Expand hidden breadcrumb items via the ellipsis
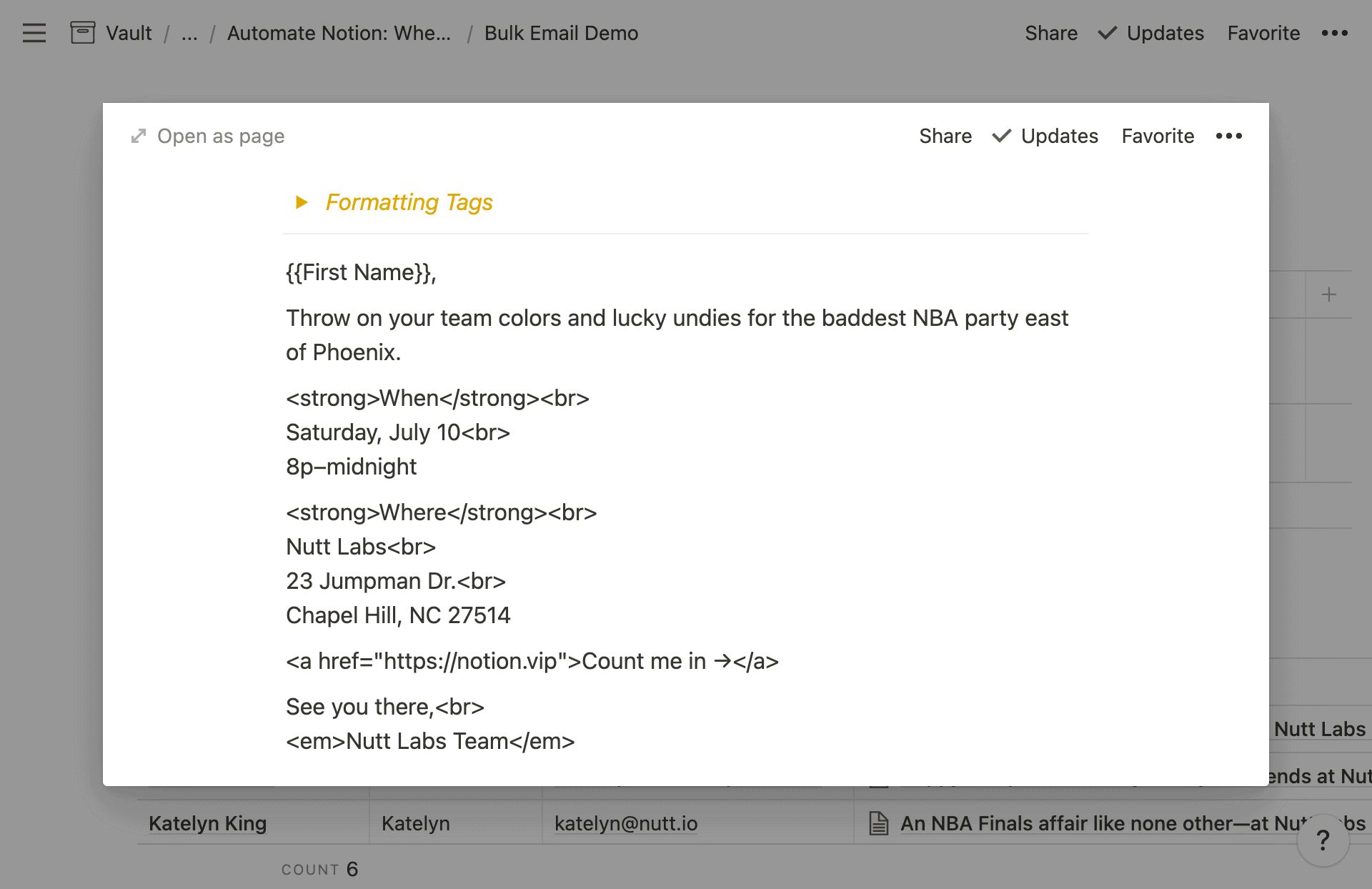The image size is (1372, 889). click(188, 33)
